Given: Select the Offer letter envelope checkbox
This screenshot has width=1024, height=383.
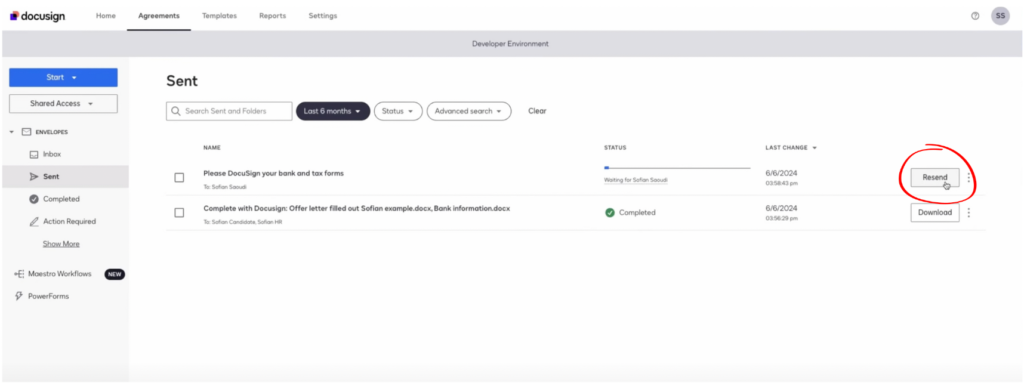Looking at the screenshot, I should [x=179, y=212].
